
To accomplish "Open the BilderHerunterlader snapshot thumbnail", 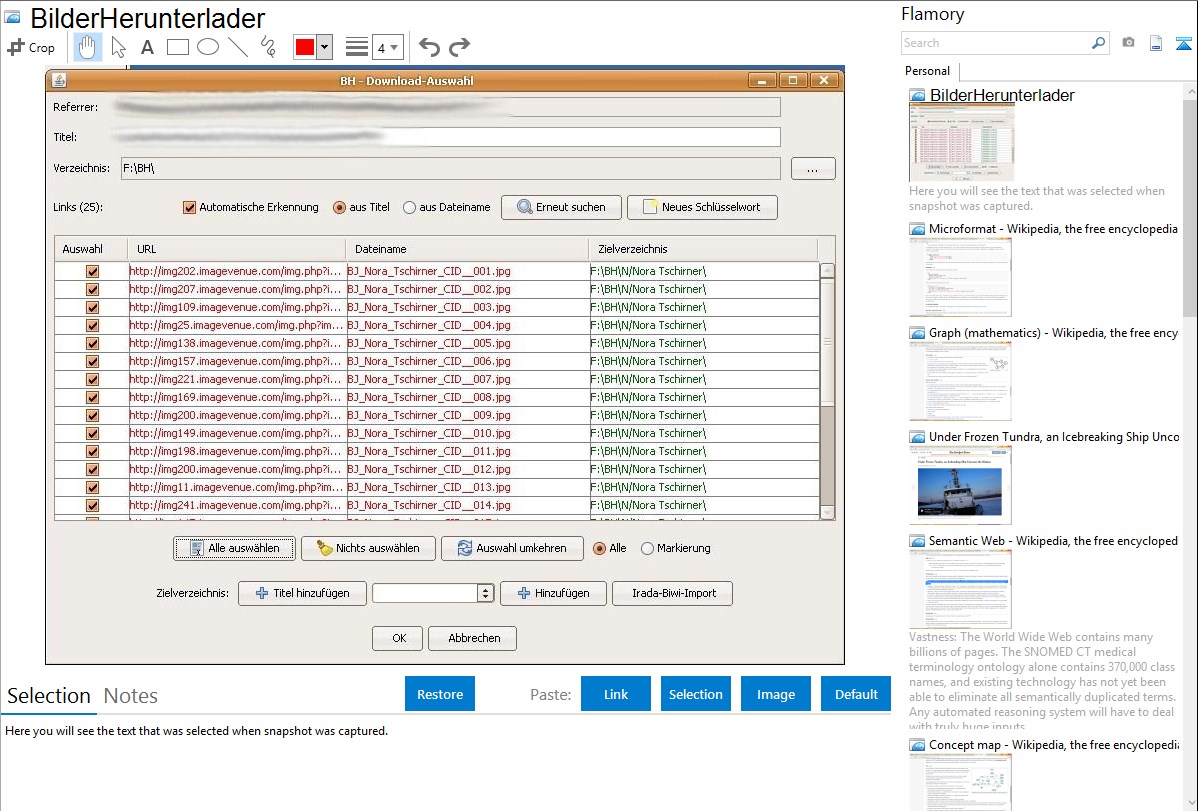I will 962,143.
